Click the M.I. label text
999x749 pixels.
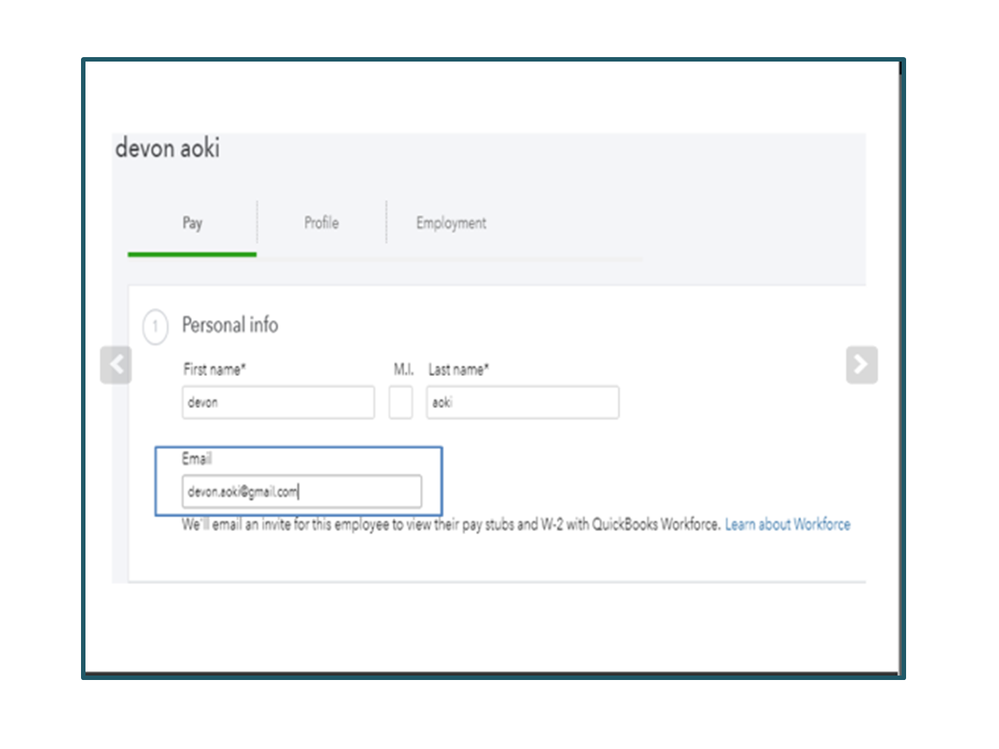coord(403,369)
